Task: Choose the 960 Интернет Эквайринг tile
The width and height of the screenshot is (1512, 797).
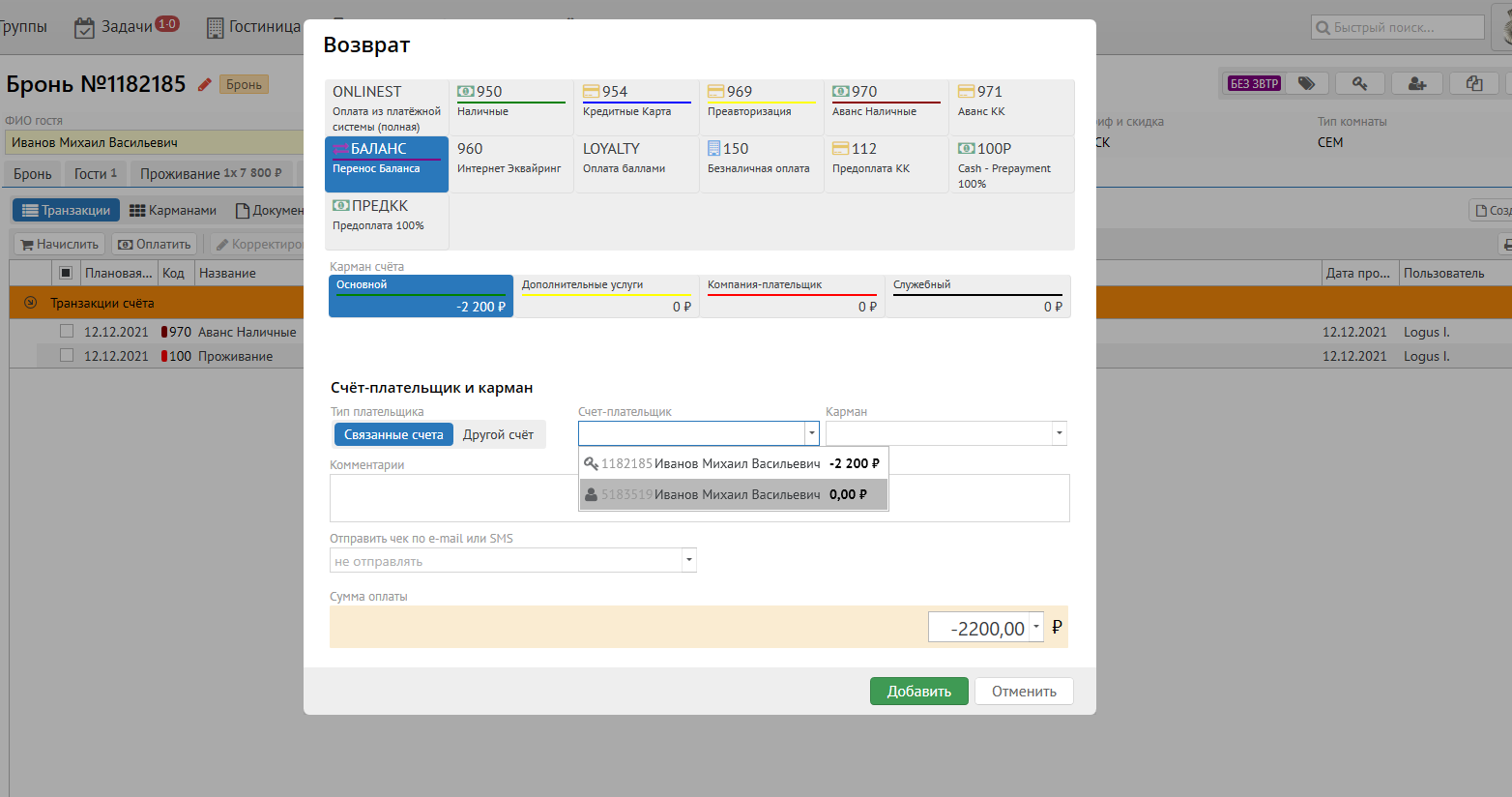Action: click(511, 164)
